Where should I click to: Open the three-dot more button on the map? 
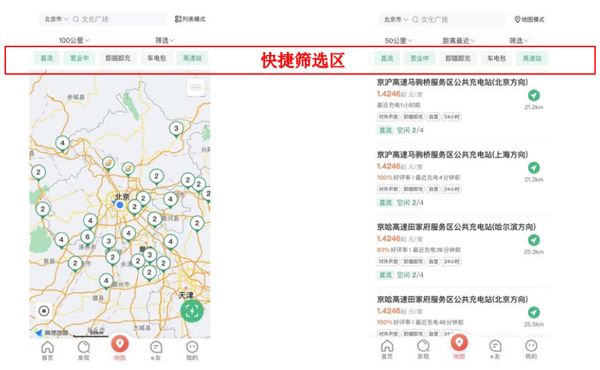pyautogui.click(x=196, y=87)
